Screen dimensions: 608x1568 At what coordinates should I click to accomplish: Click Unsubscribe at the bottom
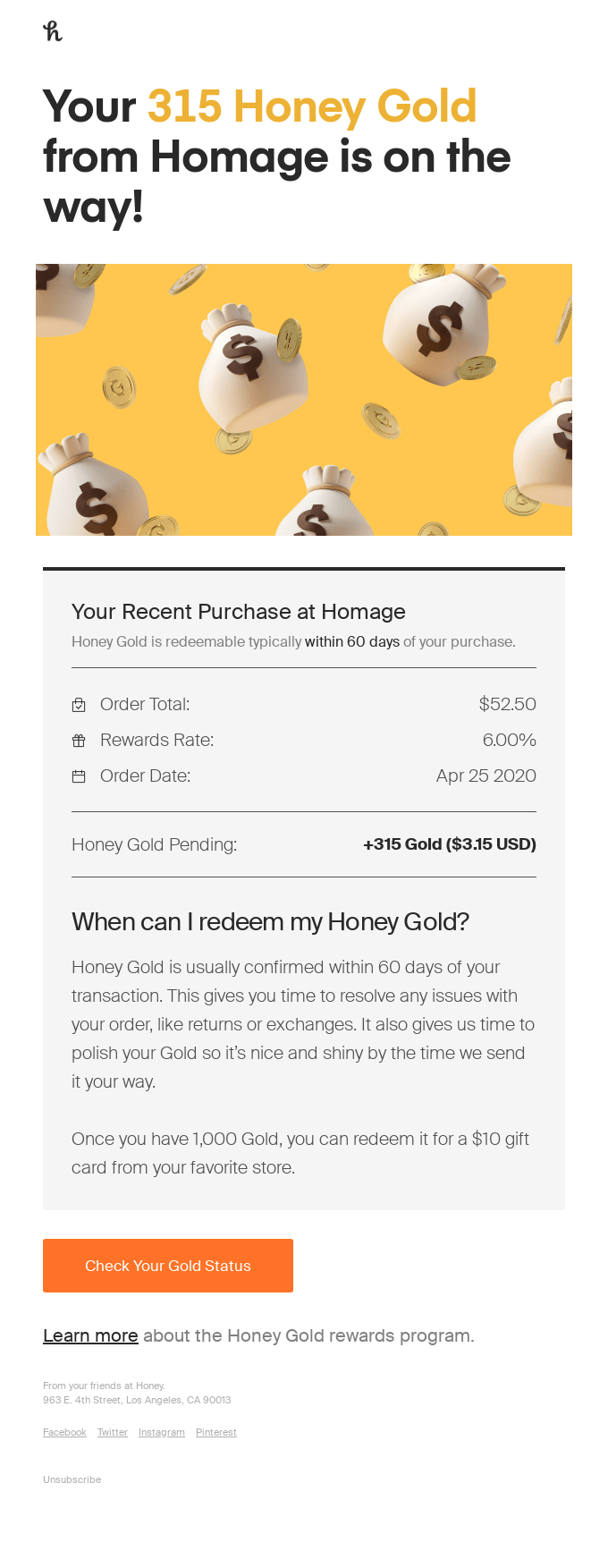click(x=72, y=1479)
